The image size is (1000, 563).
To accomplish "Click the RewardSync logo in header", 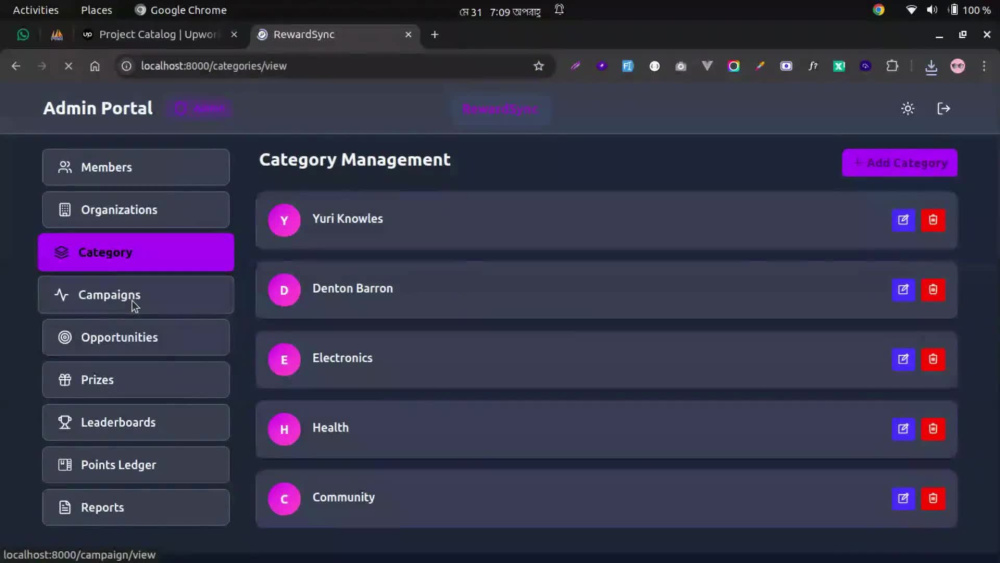I will pos(500,109).
